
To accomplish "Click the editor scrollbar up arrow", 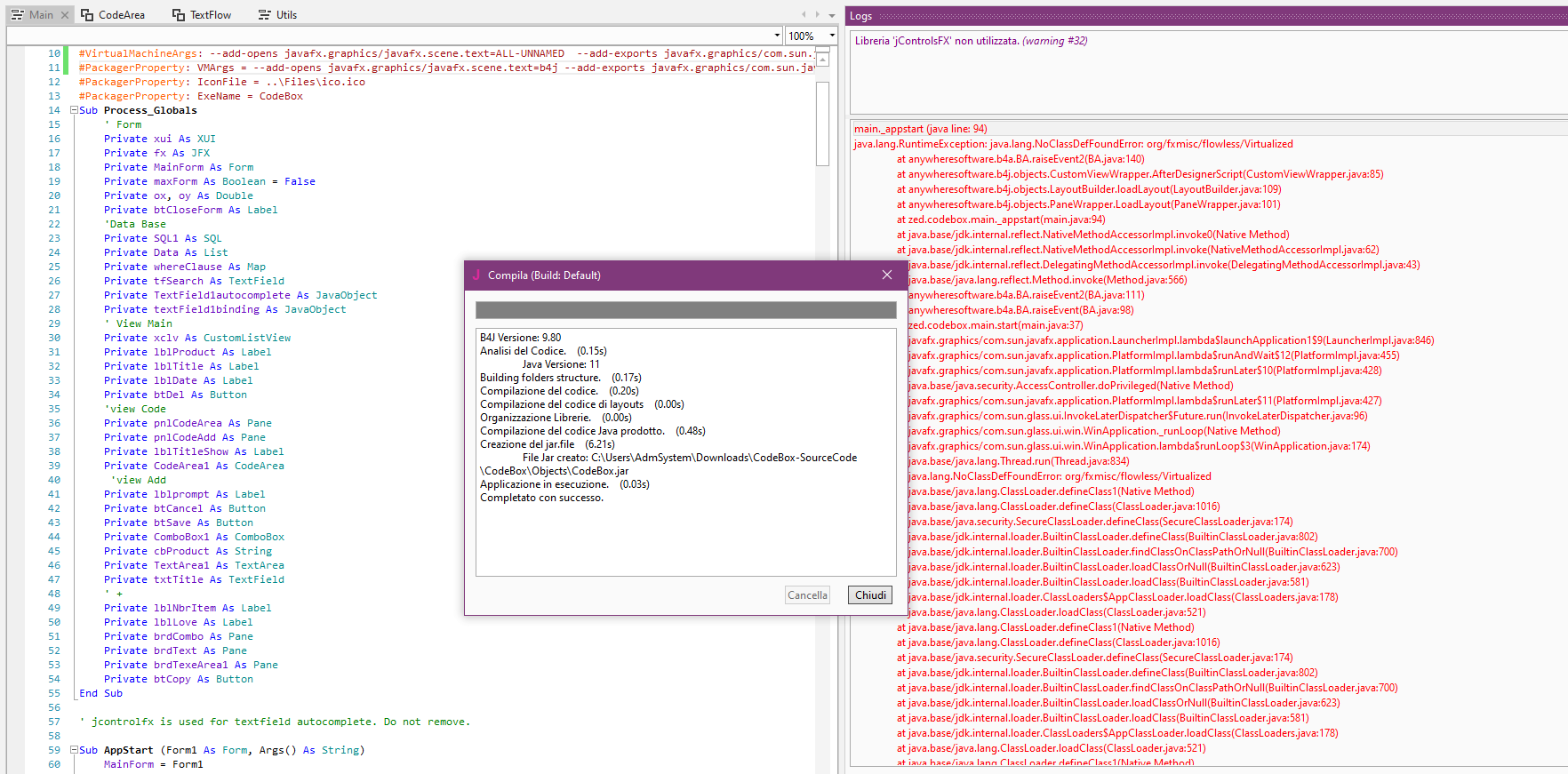I will click(x=823, y=60).
